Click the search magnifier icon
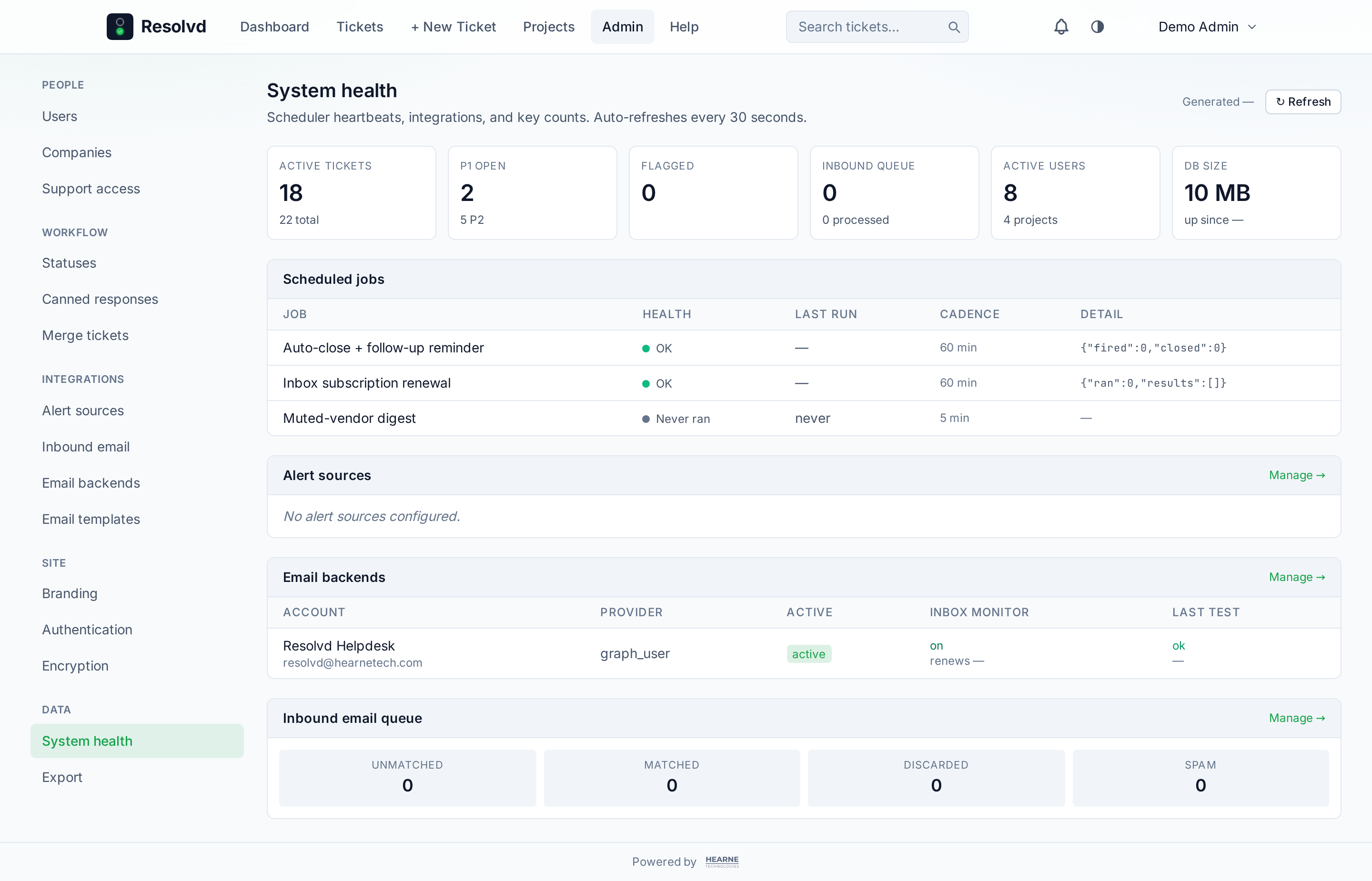The image size is (1372, 881). click(953, 27)
